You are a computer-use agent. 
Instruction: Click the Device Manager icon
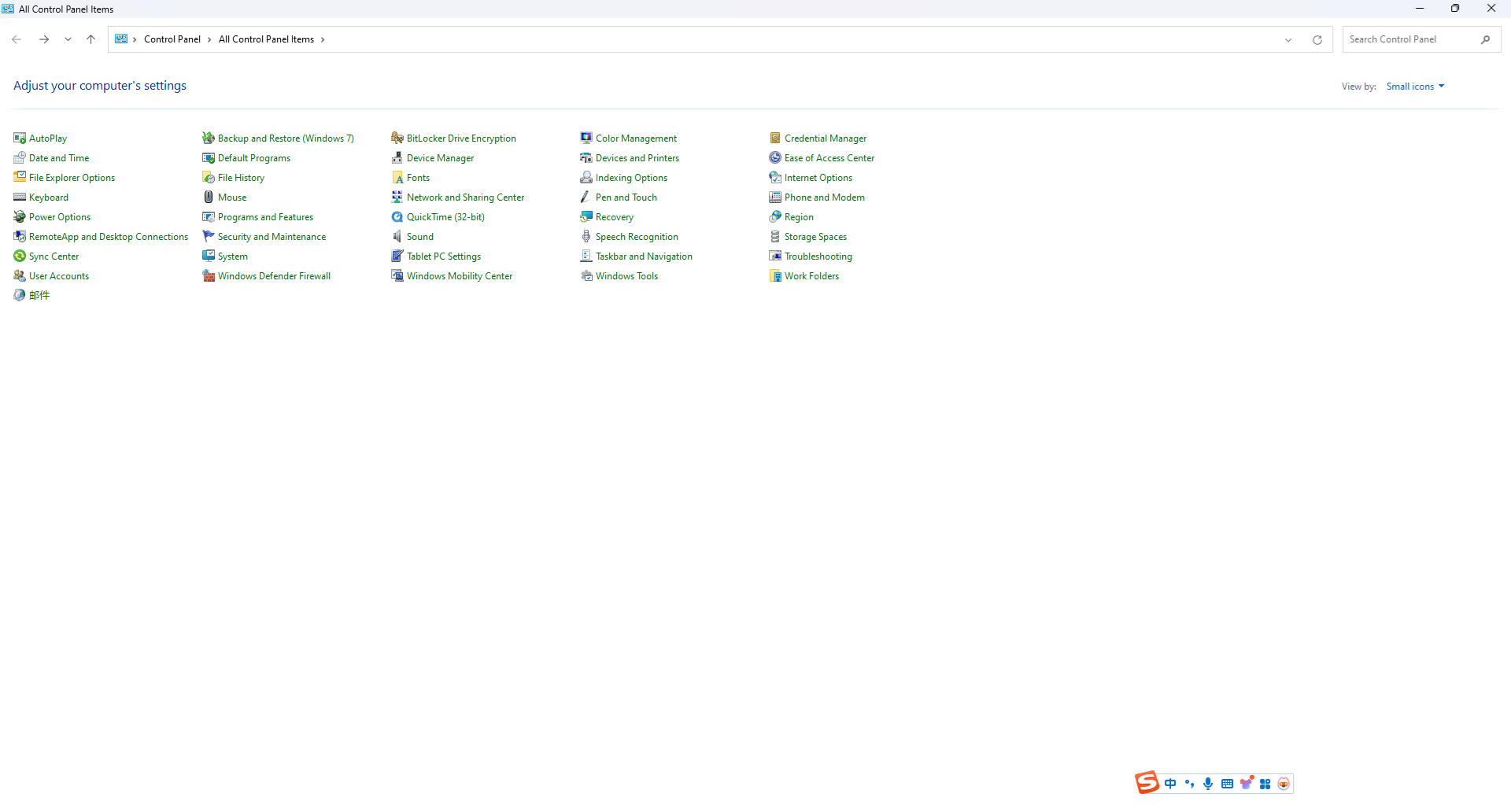(397, 158)
